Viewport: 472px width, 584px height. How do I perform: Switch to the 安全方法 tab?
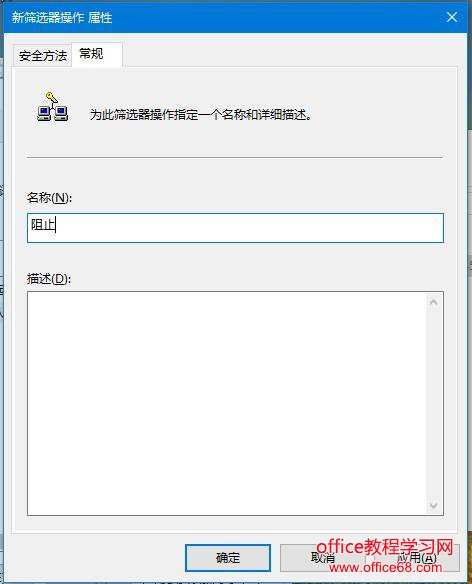click(42, 56)
